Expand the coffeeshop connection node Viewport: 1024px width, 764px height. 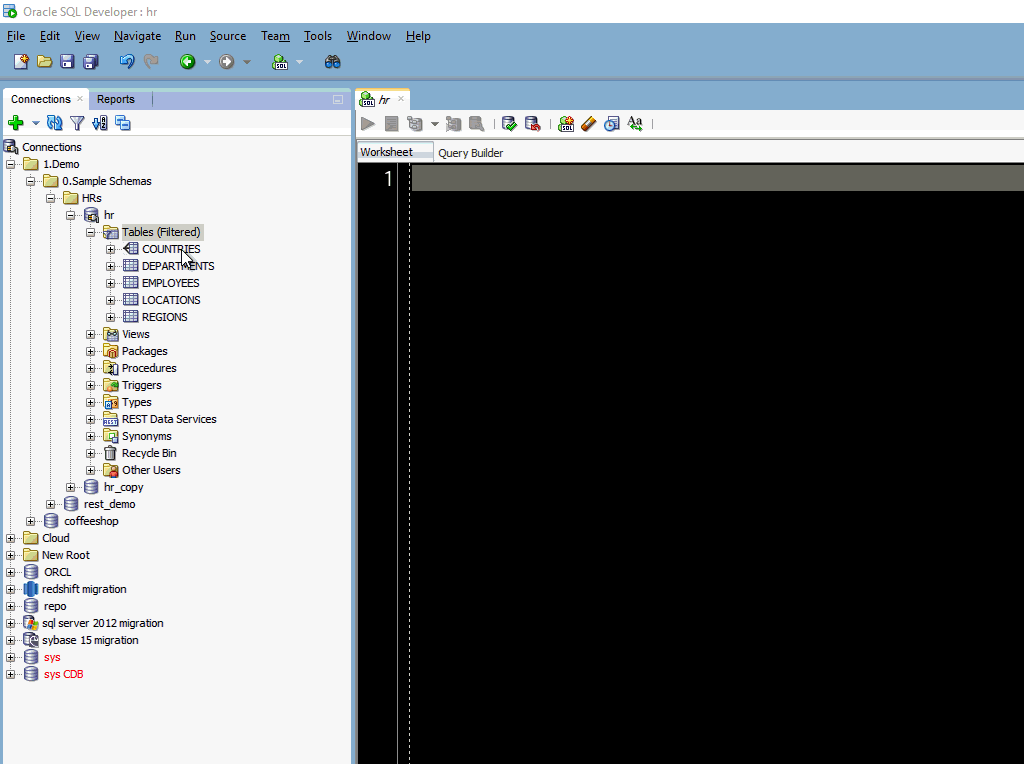(x=31, y=521)
